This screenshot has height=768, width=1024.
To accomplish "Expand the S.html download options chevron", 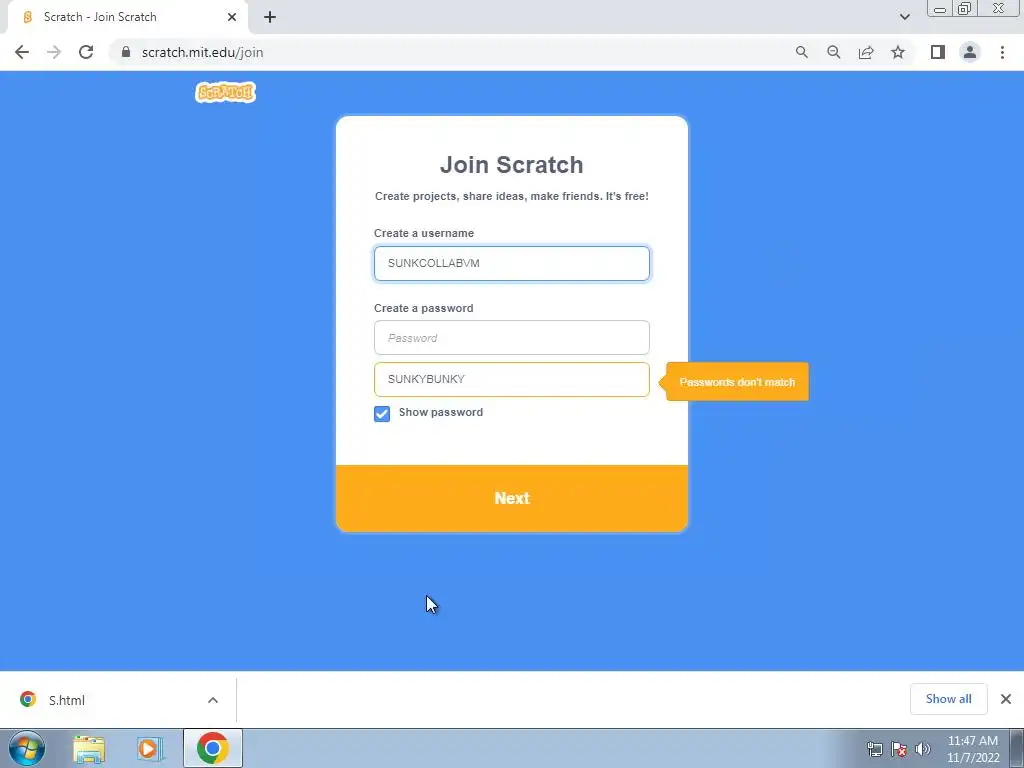I will pos(213,700).
